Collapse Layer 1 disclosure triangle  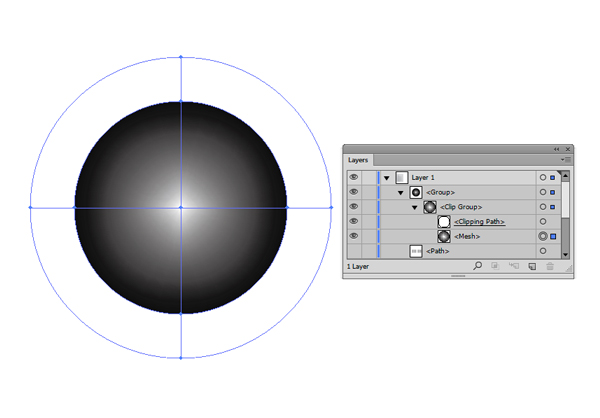click(386, 178)
